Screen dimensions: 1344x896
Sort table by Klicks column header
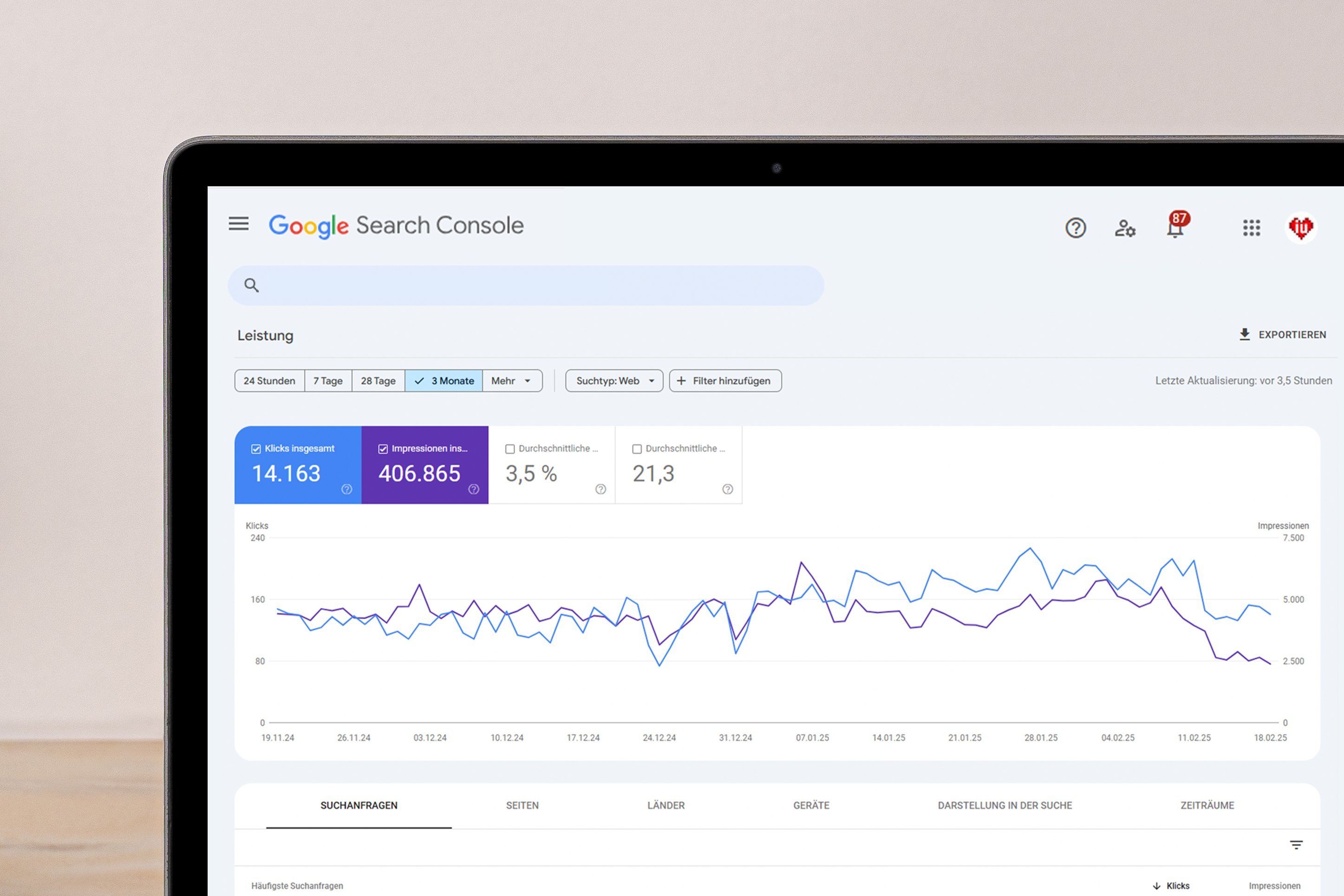(x=1171, y=886)
